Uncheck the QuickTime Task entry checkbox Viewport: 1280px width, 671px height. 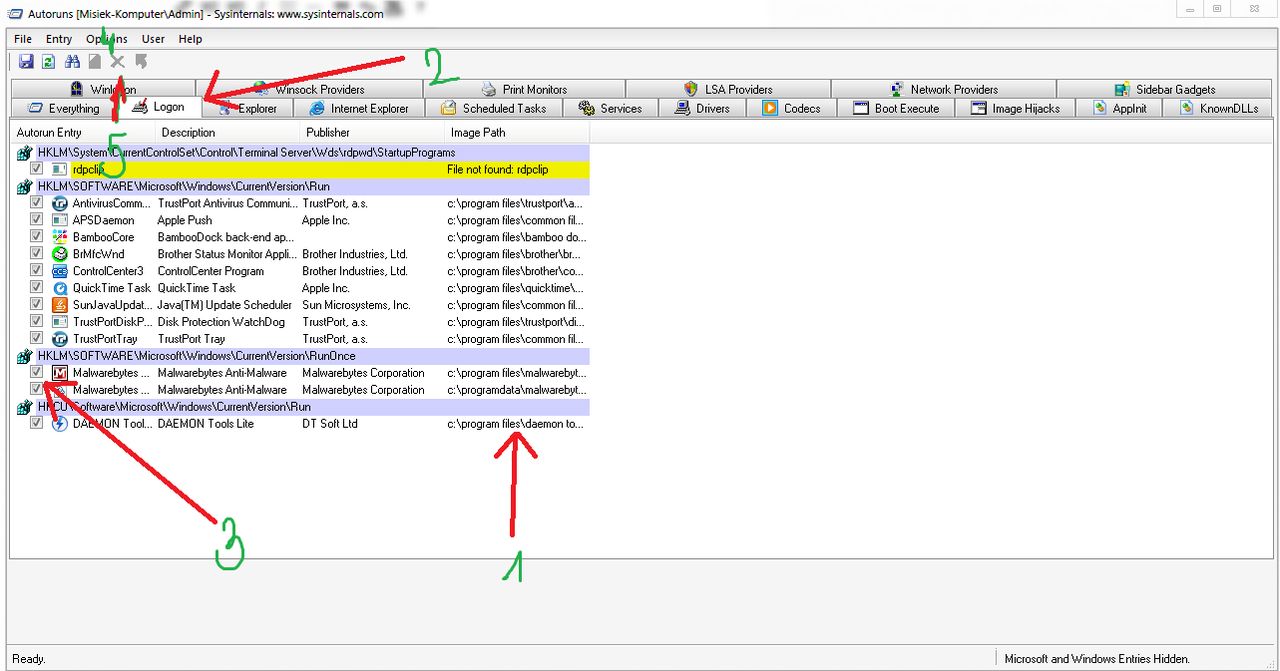pyautogui.click(x=37, y=288)
